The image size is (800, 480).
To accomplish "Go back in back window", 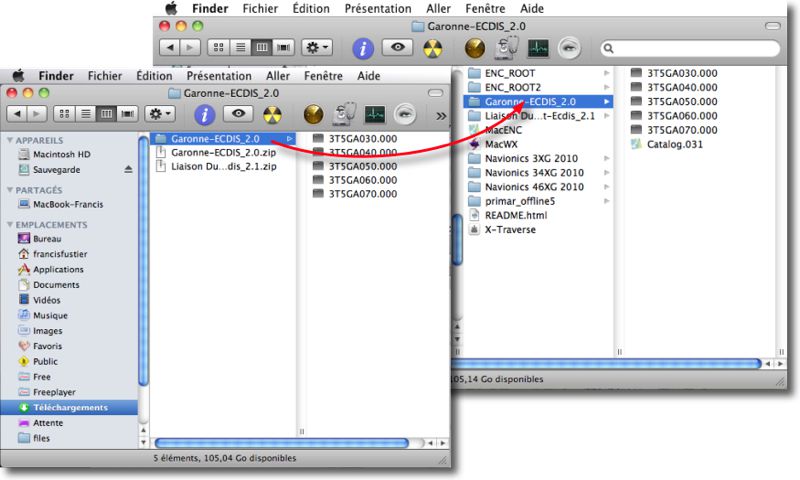I will (170, 47).
